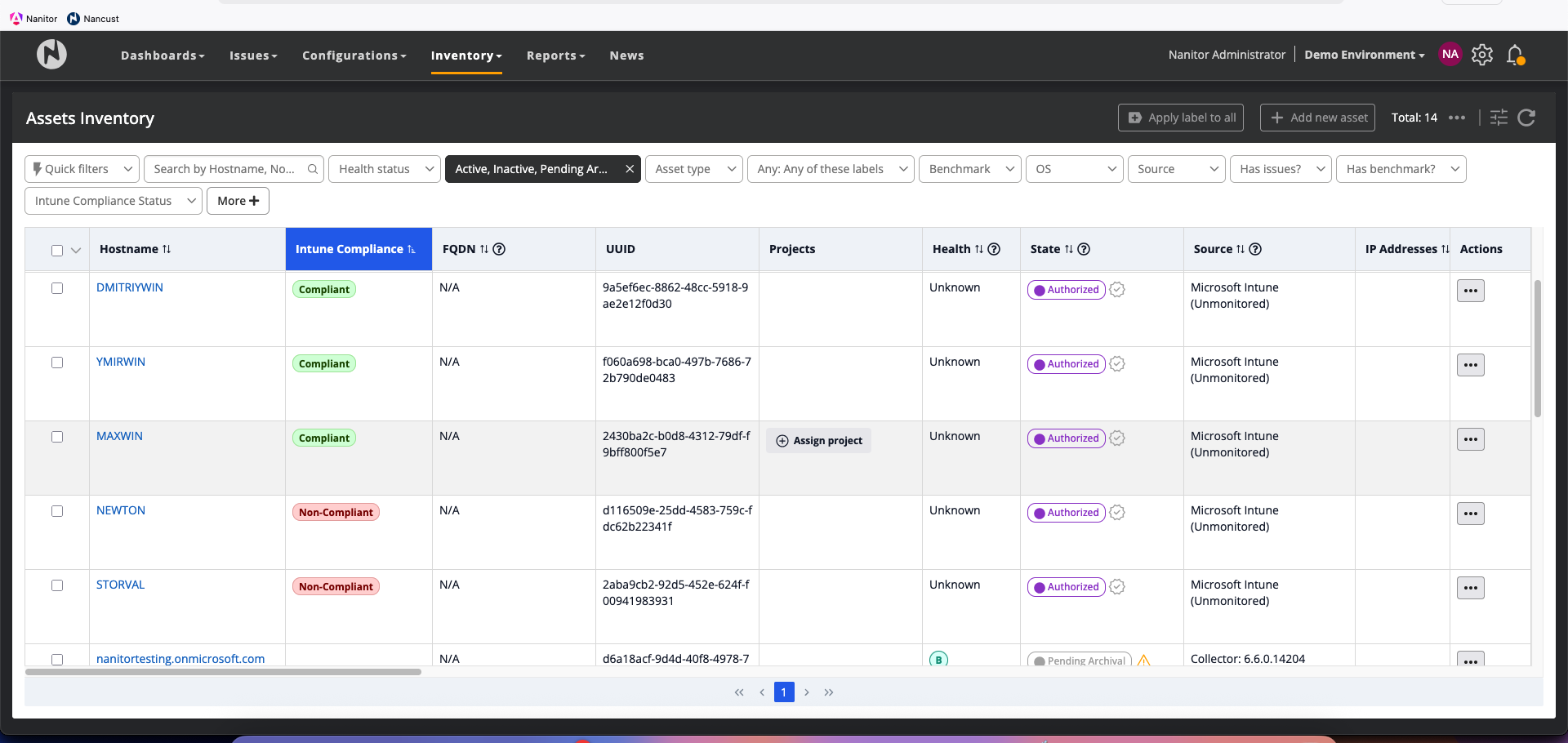Toggle the select-all header checkbox

coord(57,251)
